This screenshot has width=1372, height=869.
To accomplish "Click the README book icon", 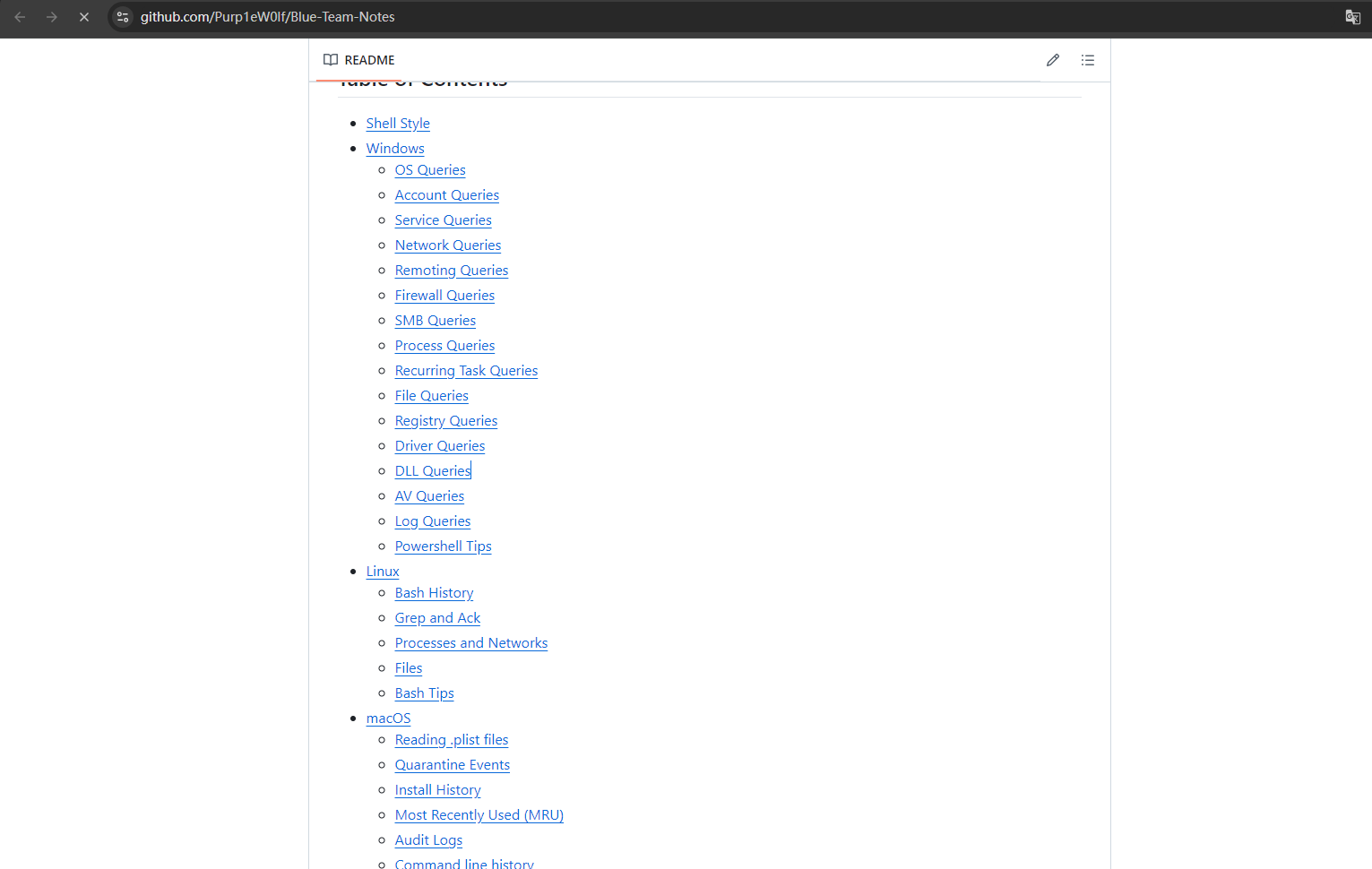I will click(331, 60).
